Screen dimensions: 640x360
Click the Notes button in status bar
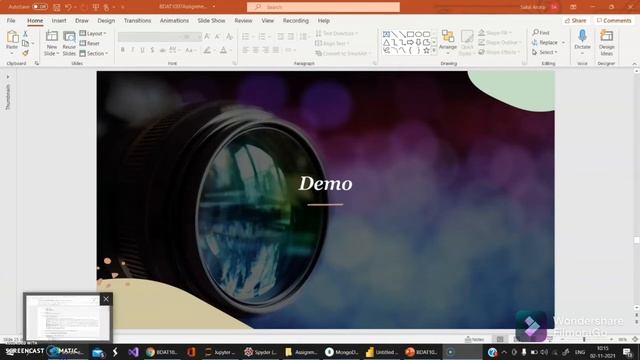[x=474, y=339]
